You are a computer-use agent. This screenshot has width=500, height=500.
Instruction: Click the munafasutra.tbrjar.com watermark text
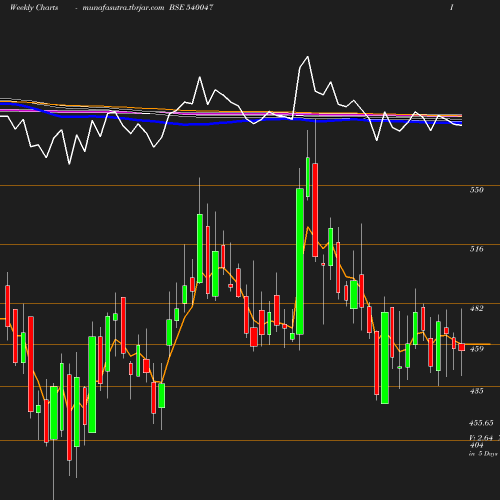[123, 8]
